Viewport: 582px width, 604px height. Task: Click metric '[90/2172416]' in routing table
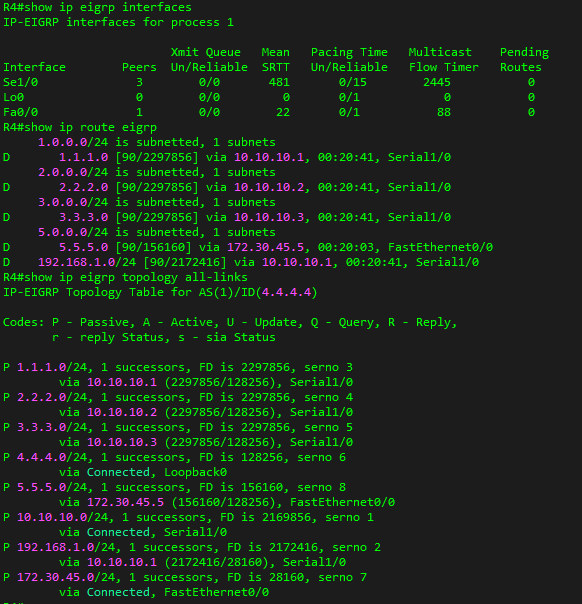(185, 263)
